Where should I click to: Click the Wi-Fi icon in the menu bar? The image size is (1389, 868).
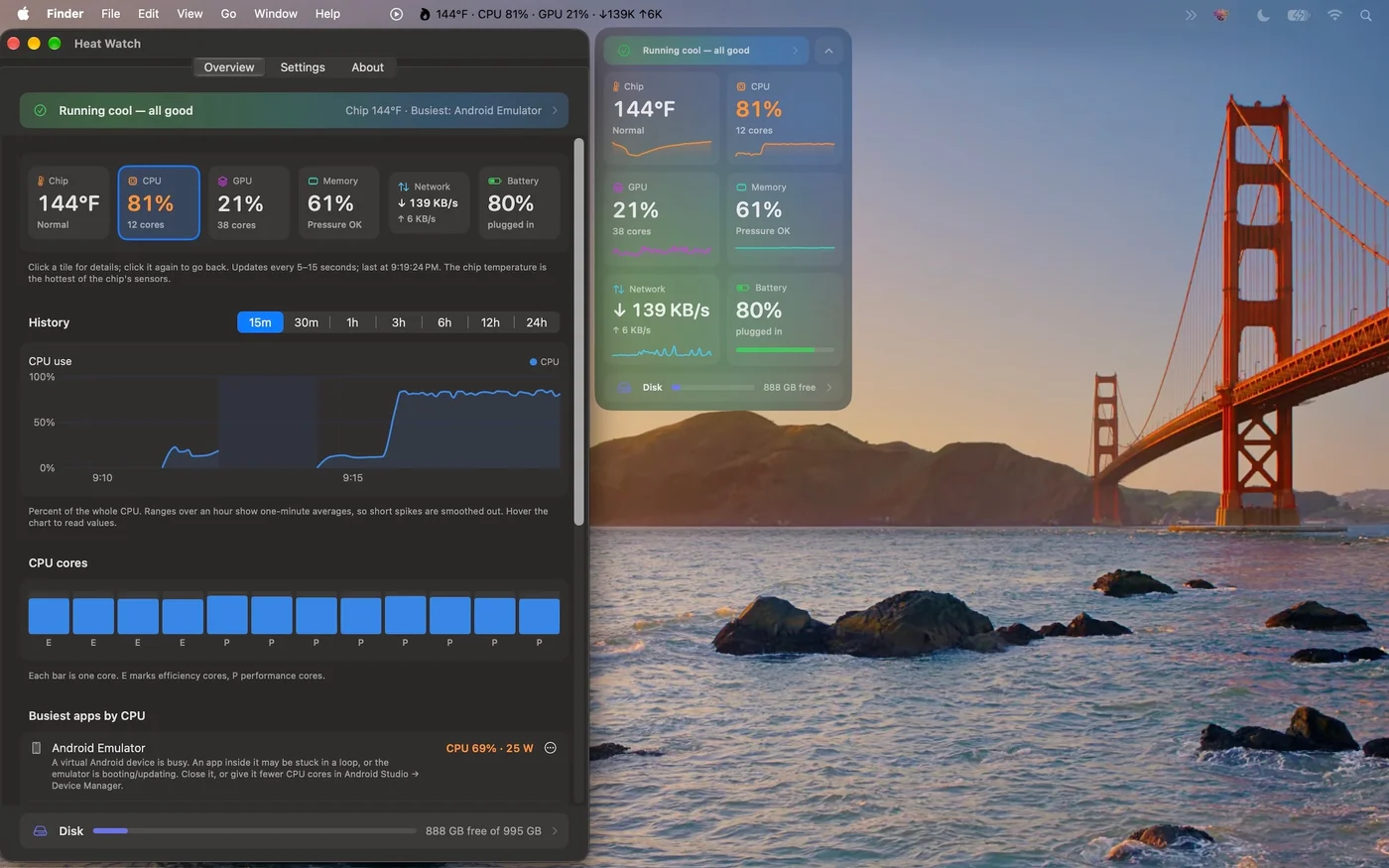[x=1334, y=15]
